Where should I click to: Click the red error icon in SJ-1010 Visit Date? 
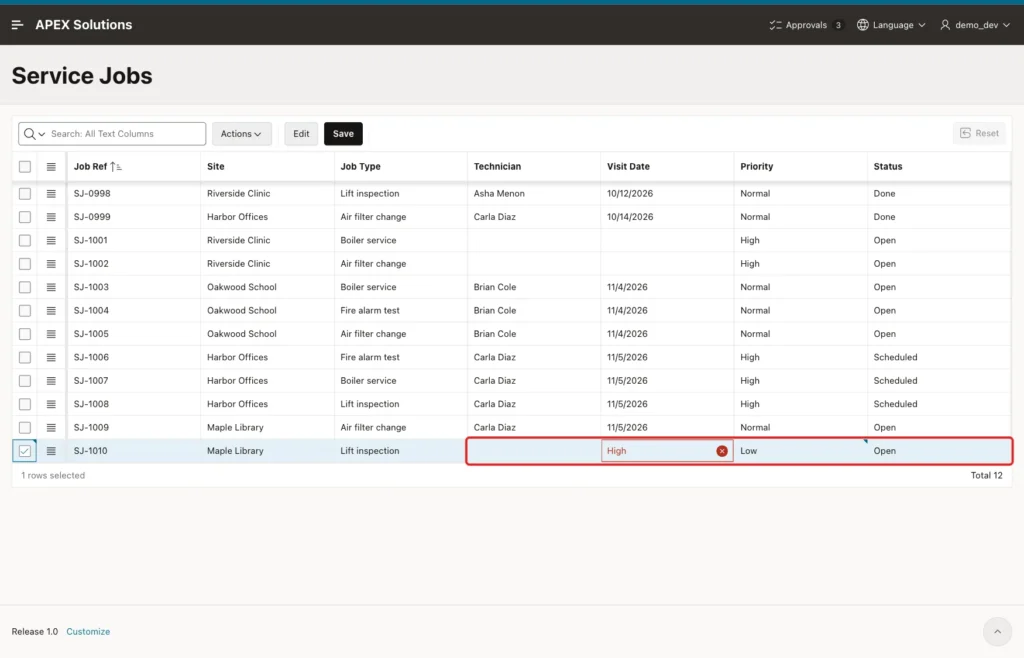[722, 451]
